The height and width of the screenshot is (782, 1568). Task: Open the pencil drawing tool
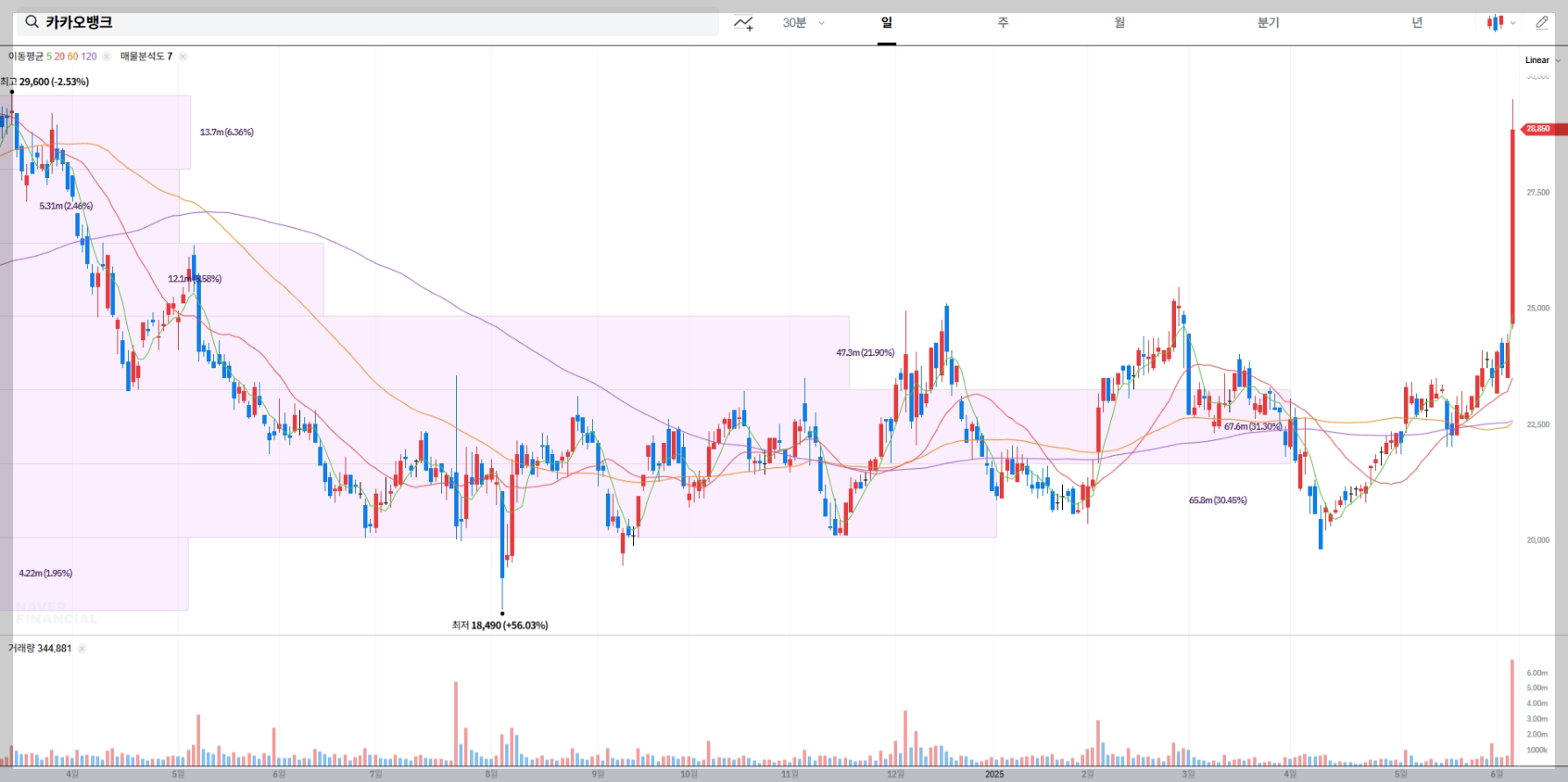[x=1542, y=23]
